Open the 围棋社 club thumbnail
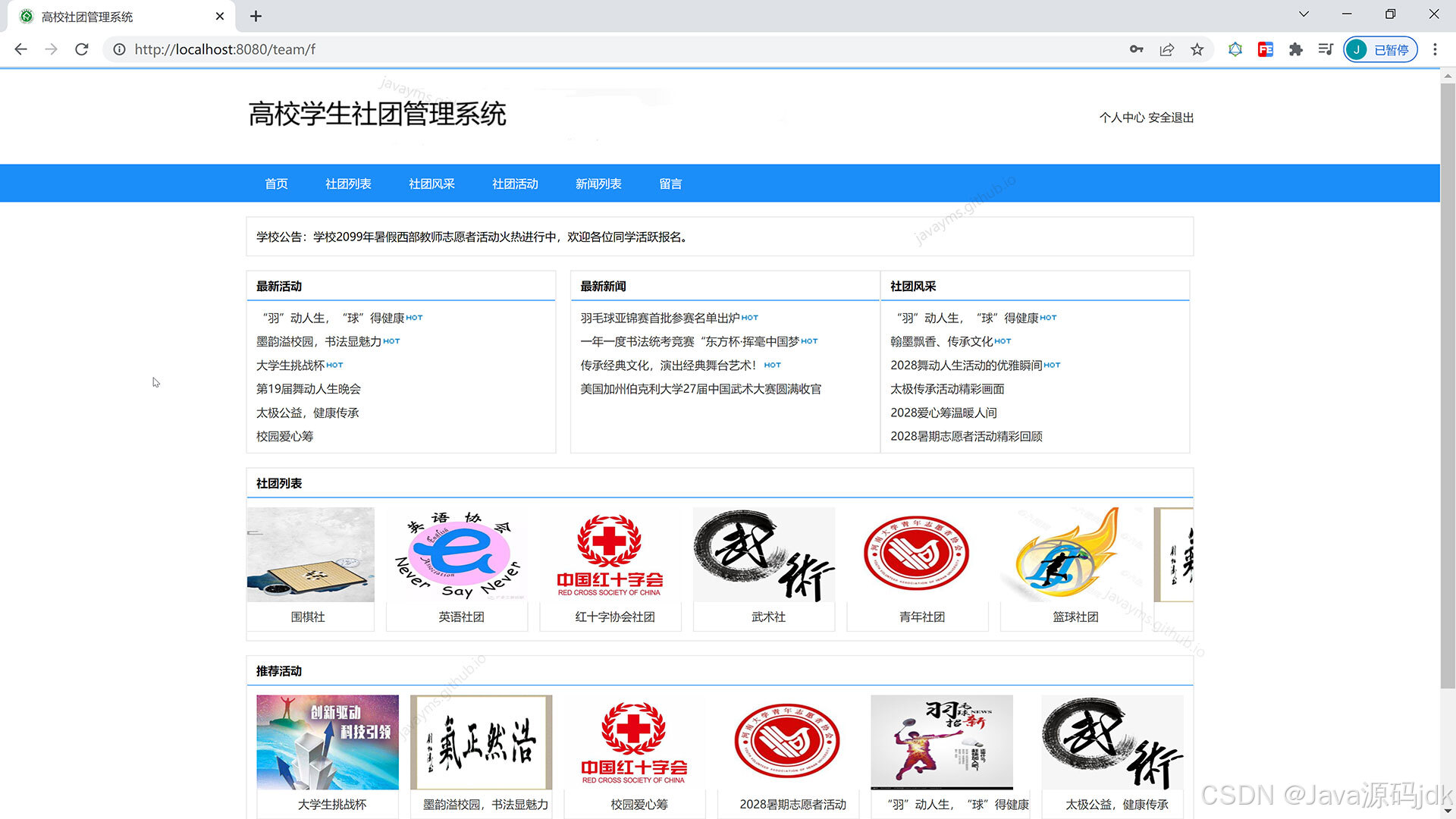The width and height of the screenshot is (1456, 819). tap(310, 554)
